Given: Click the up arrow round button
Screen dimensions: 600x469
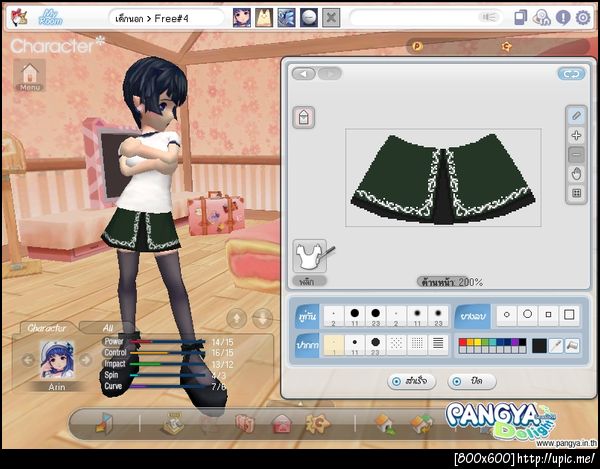Looking at the screenshot, I should [236, 318].
